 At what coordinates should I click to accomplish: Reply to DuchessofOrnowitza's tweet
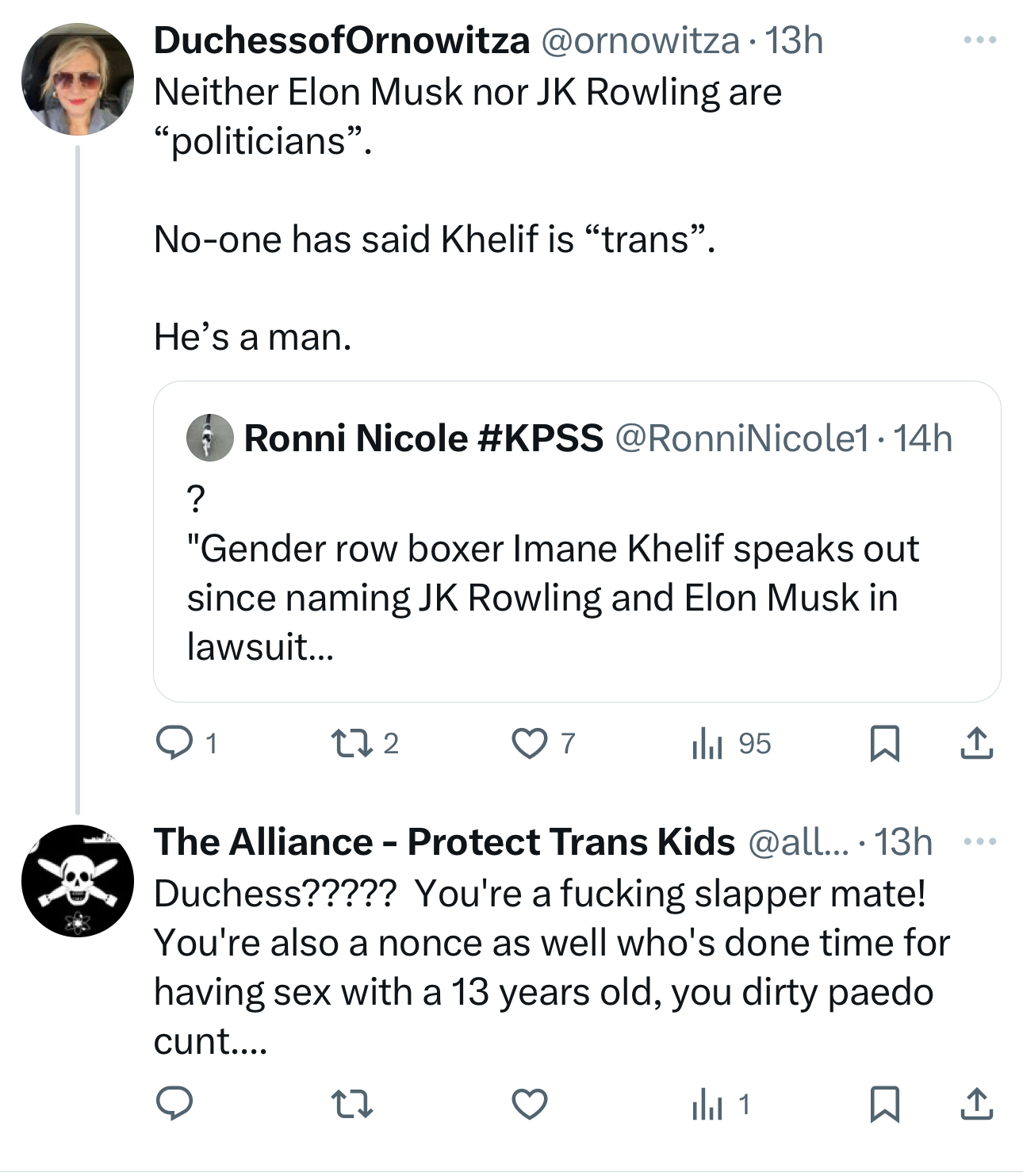pyautogui.click(x=174, y=743)
